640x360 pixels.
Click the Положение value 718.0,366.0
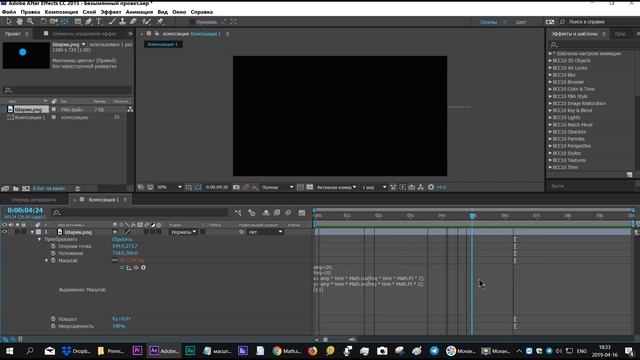(125, 253)
